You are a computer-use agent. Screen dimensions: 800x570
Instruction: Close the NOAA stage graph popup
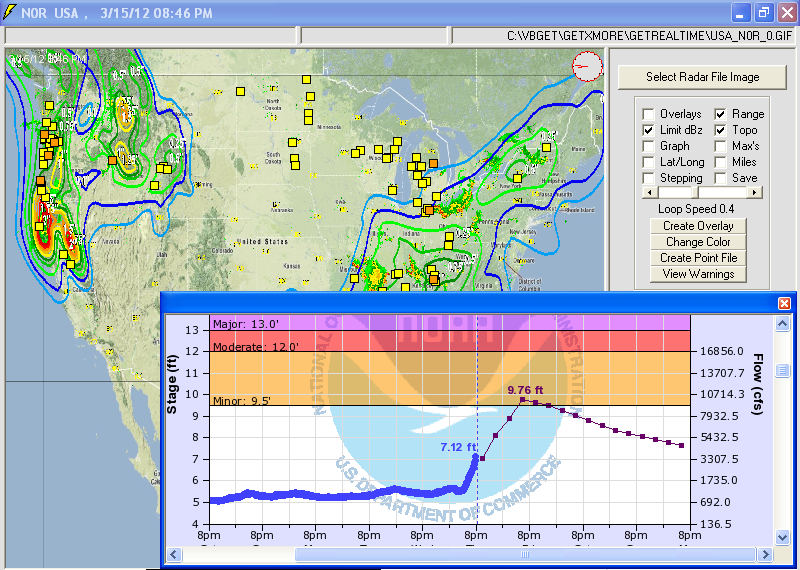coord(784,303)
